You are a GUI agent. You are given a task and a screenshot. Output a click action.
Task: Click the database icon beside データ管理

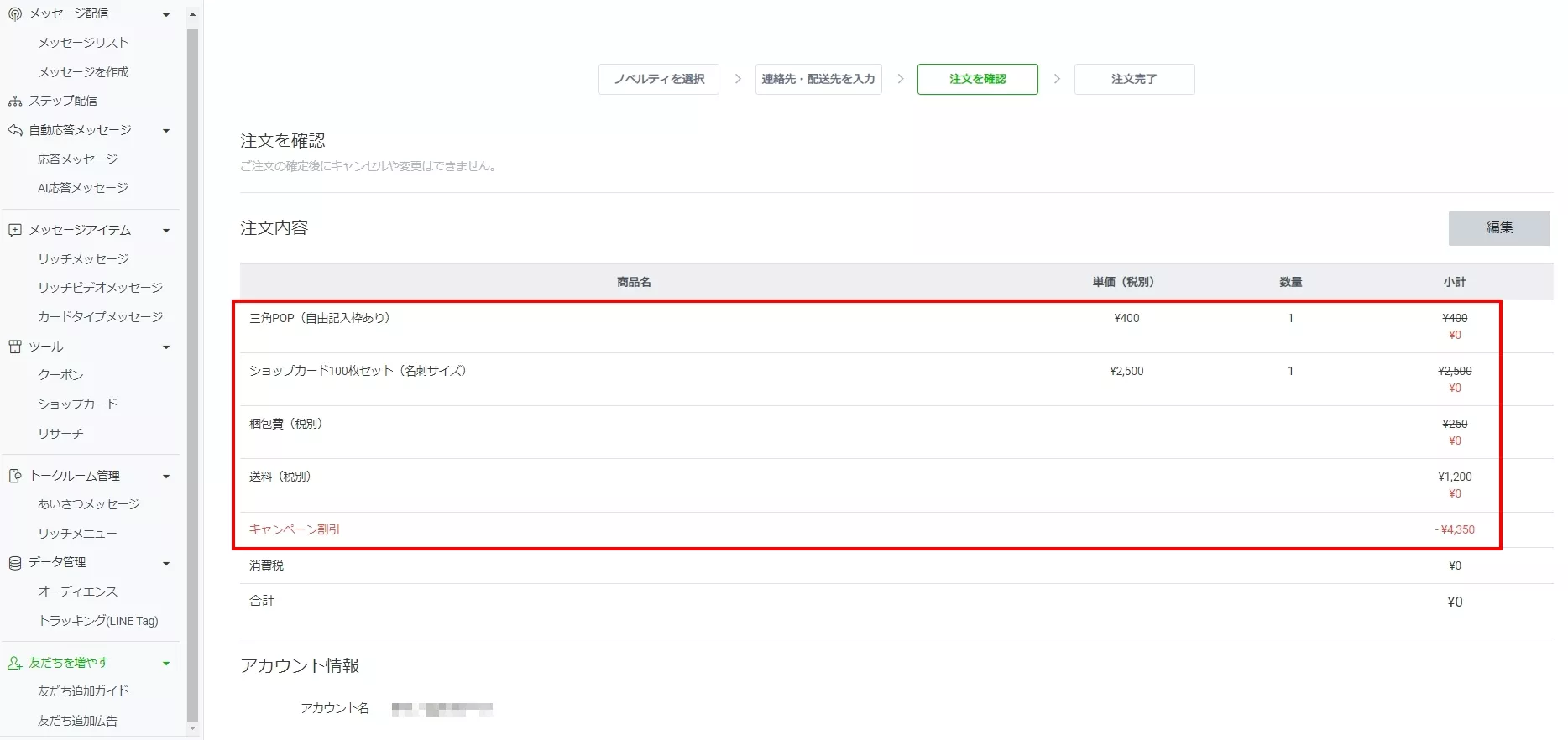14,563
